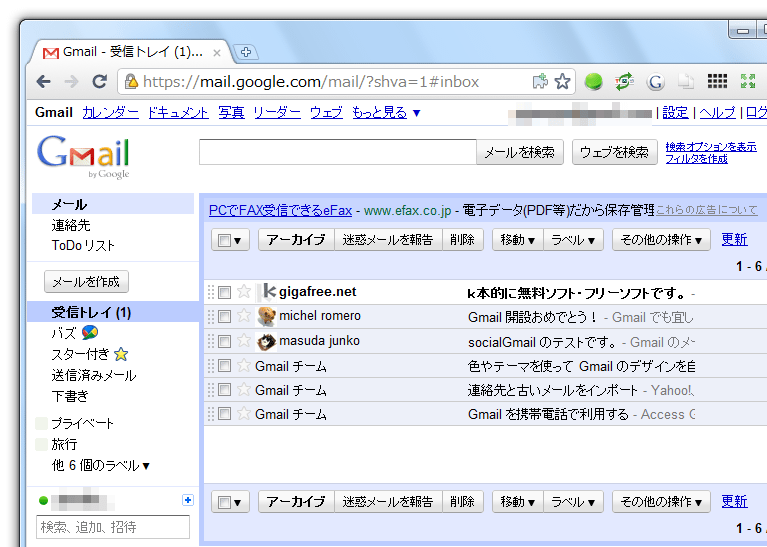The width and height of the screenshot is (767, 547).
Task: Tick the checkbox for the masuda junko message
Action: point(225,341)
